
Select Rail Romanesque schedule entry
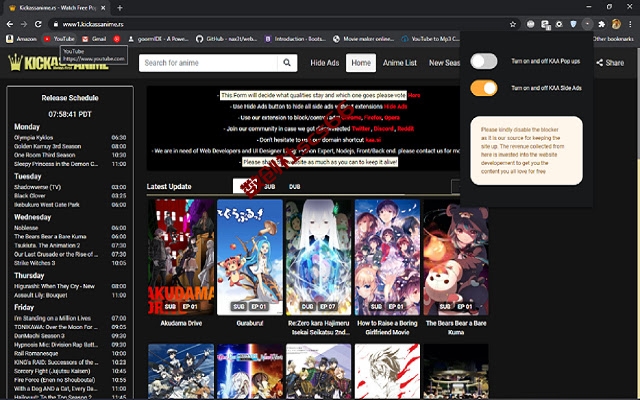[x=36, y=353]
